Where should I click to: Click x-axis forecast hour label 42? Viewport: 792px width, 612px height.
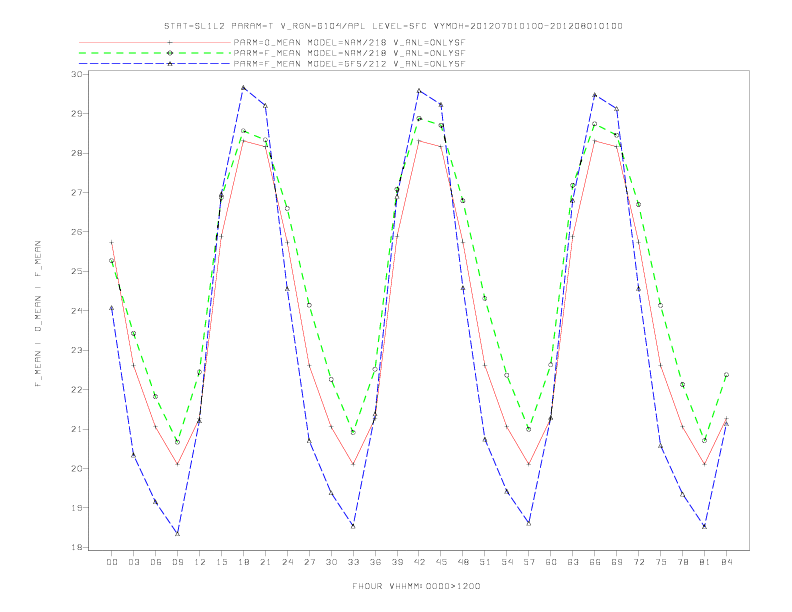pos(419,562)
